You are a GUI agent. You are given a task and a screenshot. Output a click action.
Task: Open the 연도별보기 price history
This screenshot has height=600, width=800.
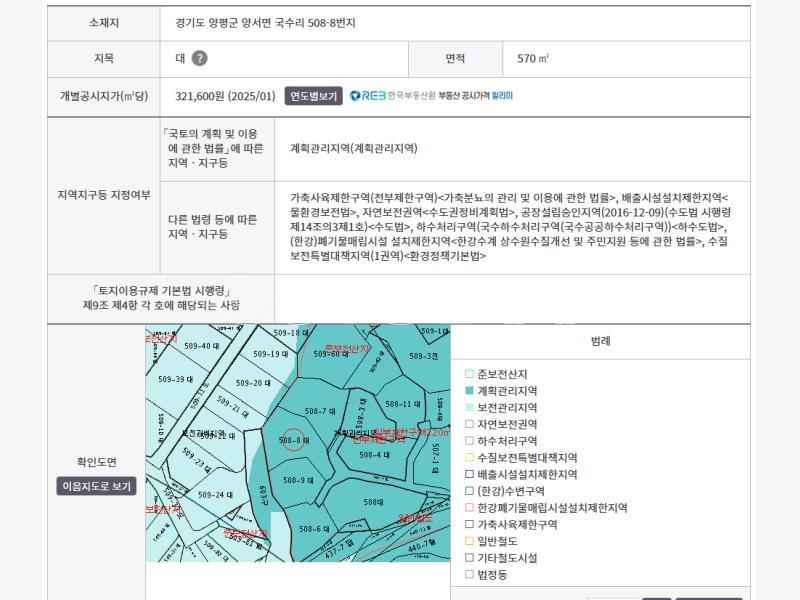314,96
